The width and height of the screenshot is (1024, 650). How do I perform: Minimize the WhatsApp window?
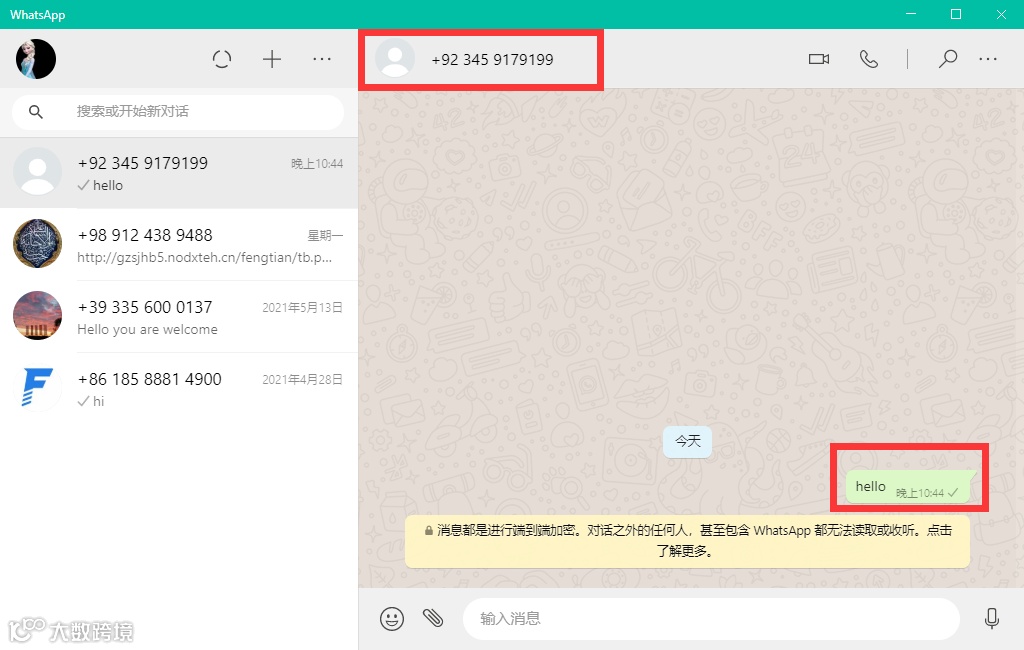911,14
